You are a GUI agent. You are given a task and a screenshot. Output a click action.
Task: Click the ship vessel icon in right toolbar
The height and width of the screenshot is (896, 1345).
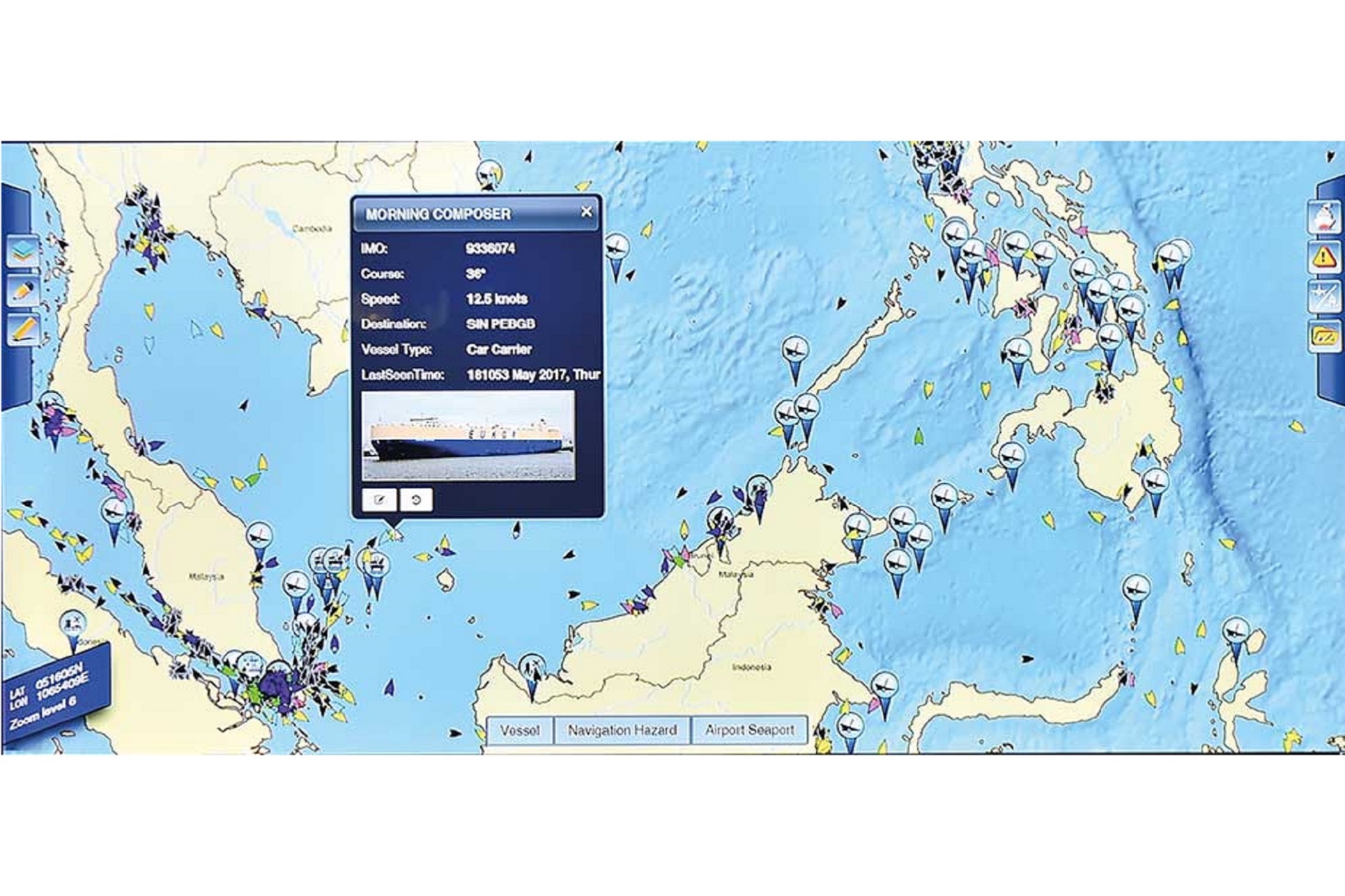[x=1325, y=218]
